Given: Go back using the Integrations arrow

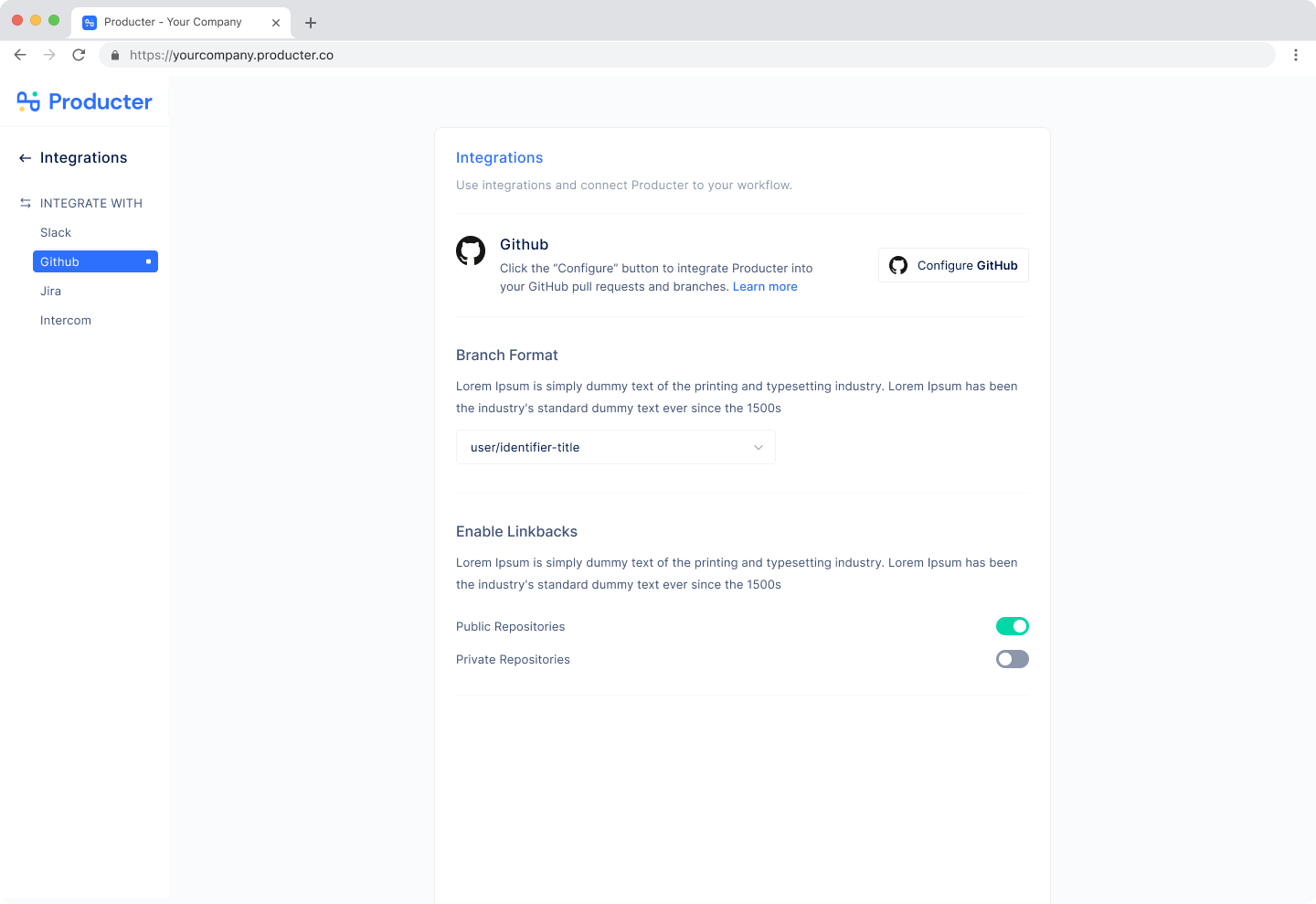Looking at the screenshot, I should coord(25,158).
